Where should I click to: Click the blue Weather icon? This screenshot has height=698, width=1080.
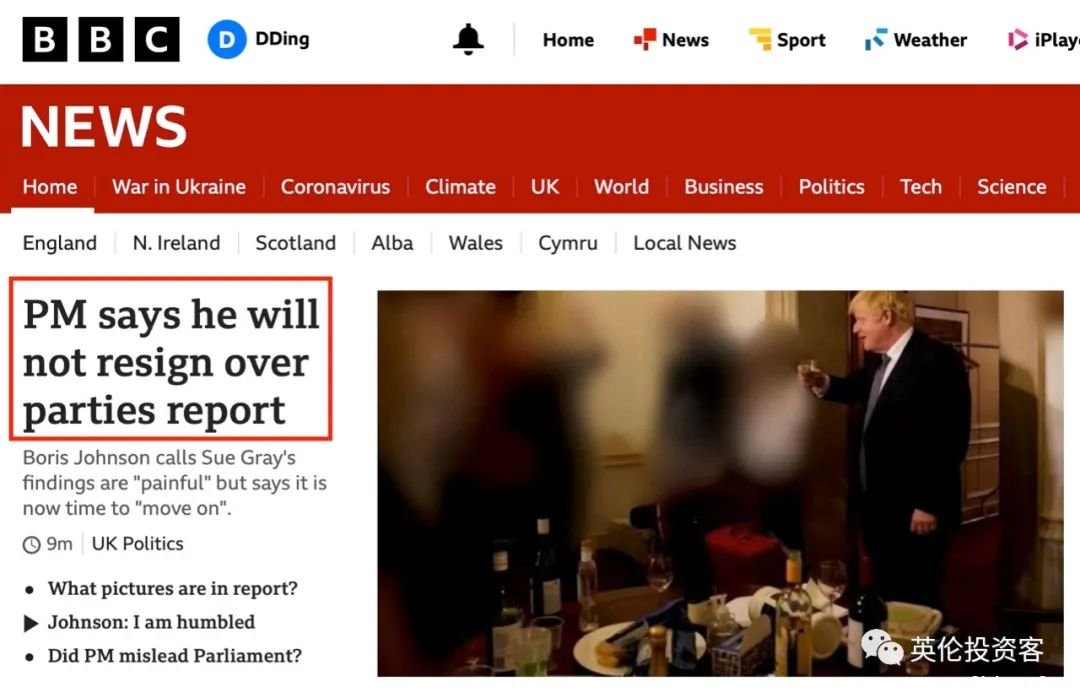pos(875,39)
